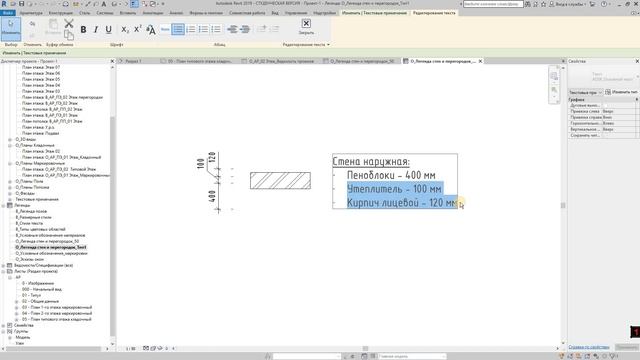Image resolution: width=640 pixels, height=360 pixels.
Task: Switch to the Разрез 1 view tab
Action: pos(133,61)
